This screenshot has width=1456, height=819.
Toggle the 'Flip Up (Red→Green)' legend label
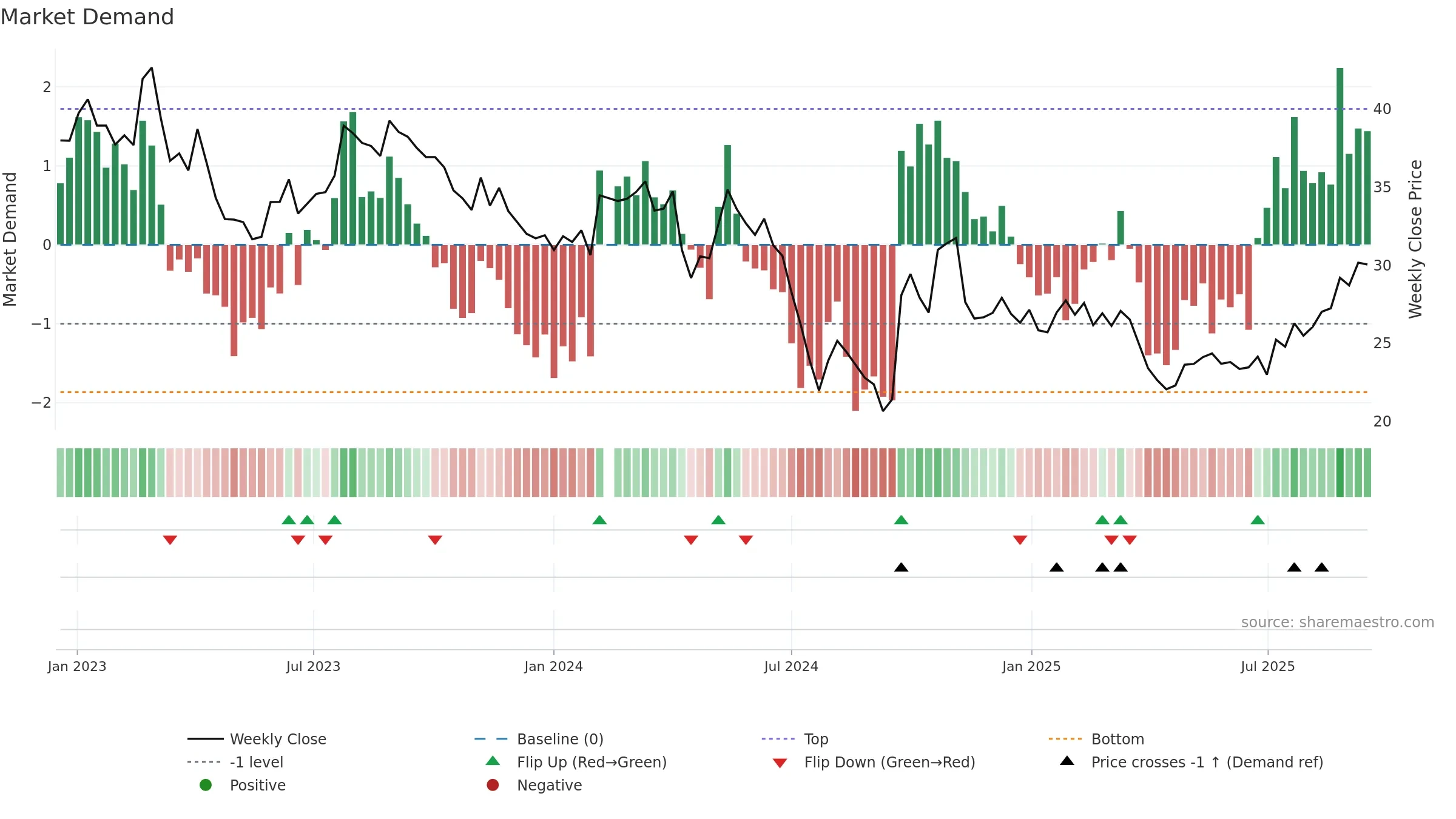click(591, 762)
